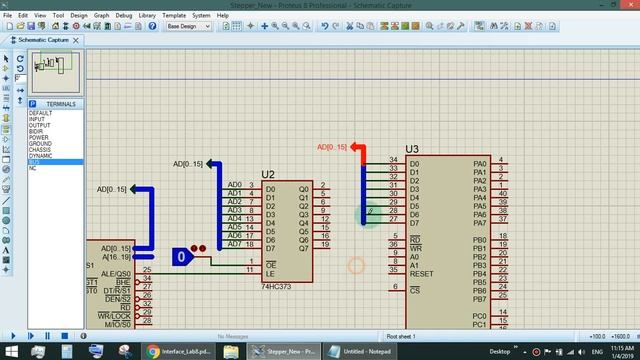Open the Library menu
The height and width of the screenshot is (360, 640).
[147, 15]
